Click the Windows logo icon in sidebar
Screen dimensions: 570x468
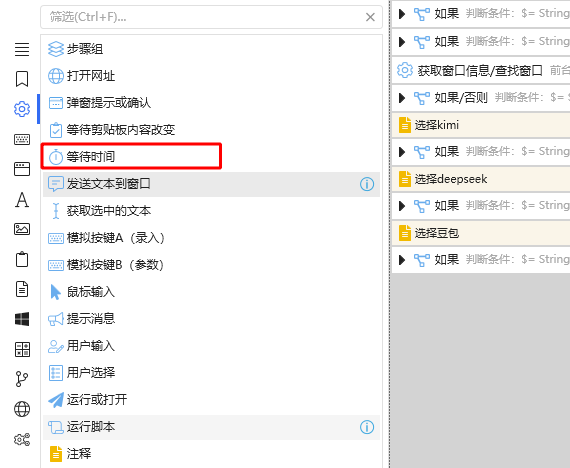(x=22, y=319)
